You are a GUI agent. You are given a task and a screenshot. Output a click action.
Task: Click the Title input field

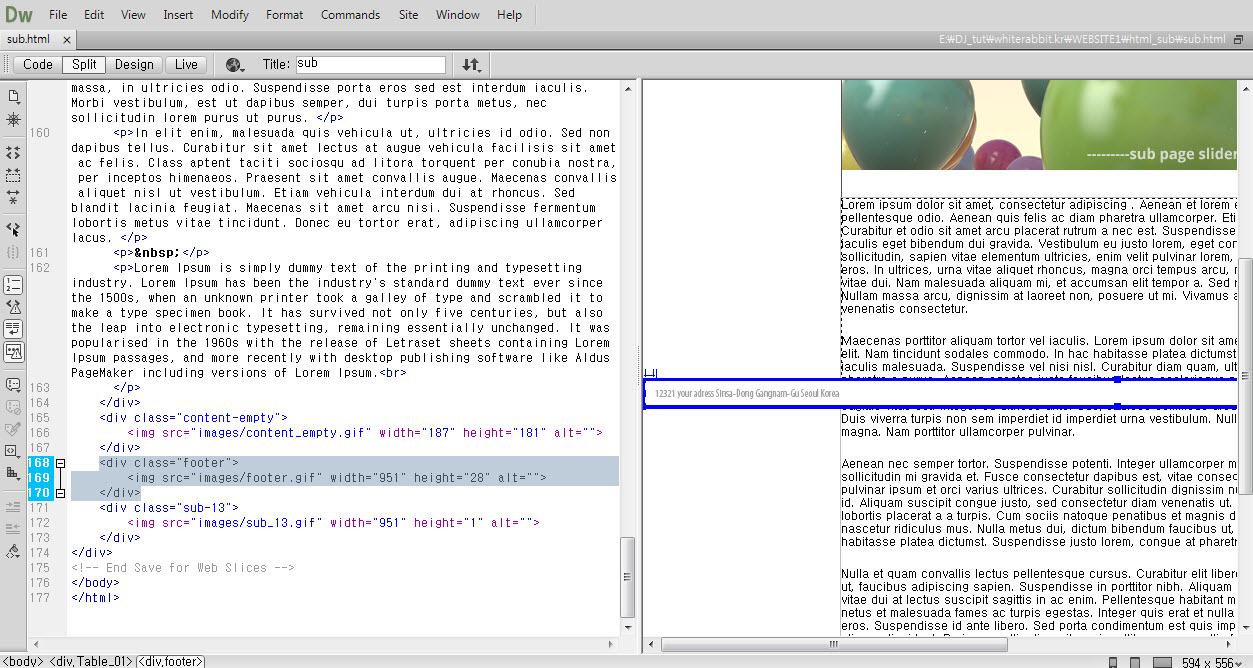coord(370,64)
